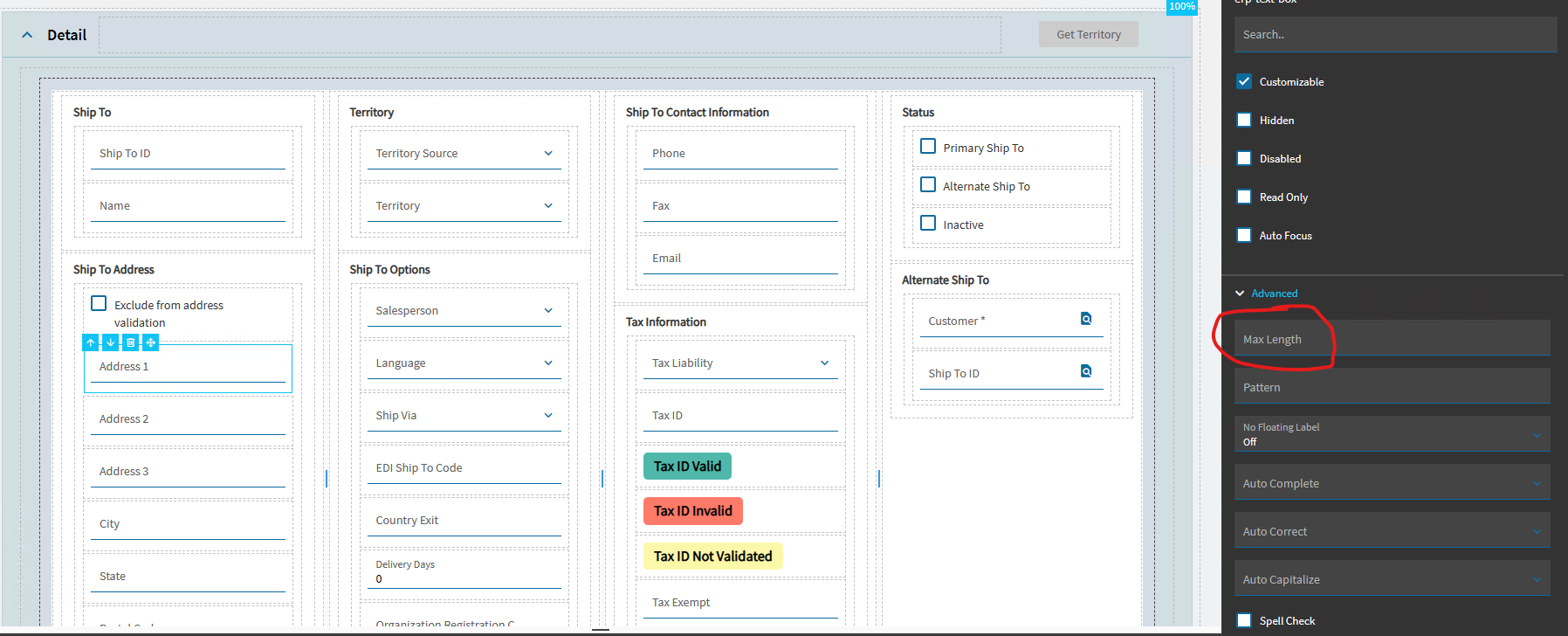Viewport: 1568px width, 636px height.
Task: Uncheck the Customizable checkbox
Action: click(1244, 81)
